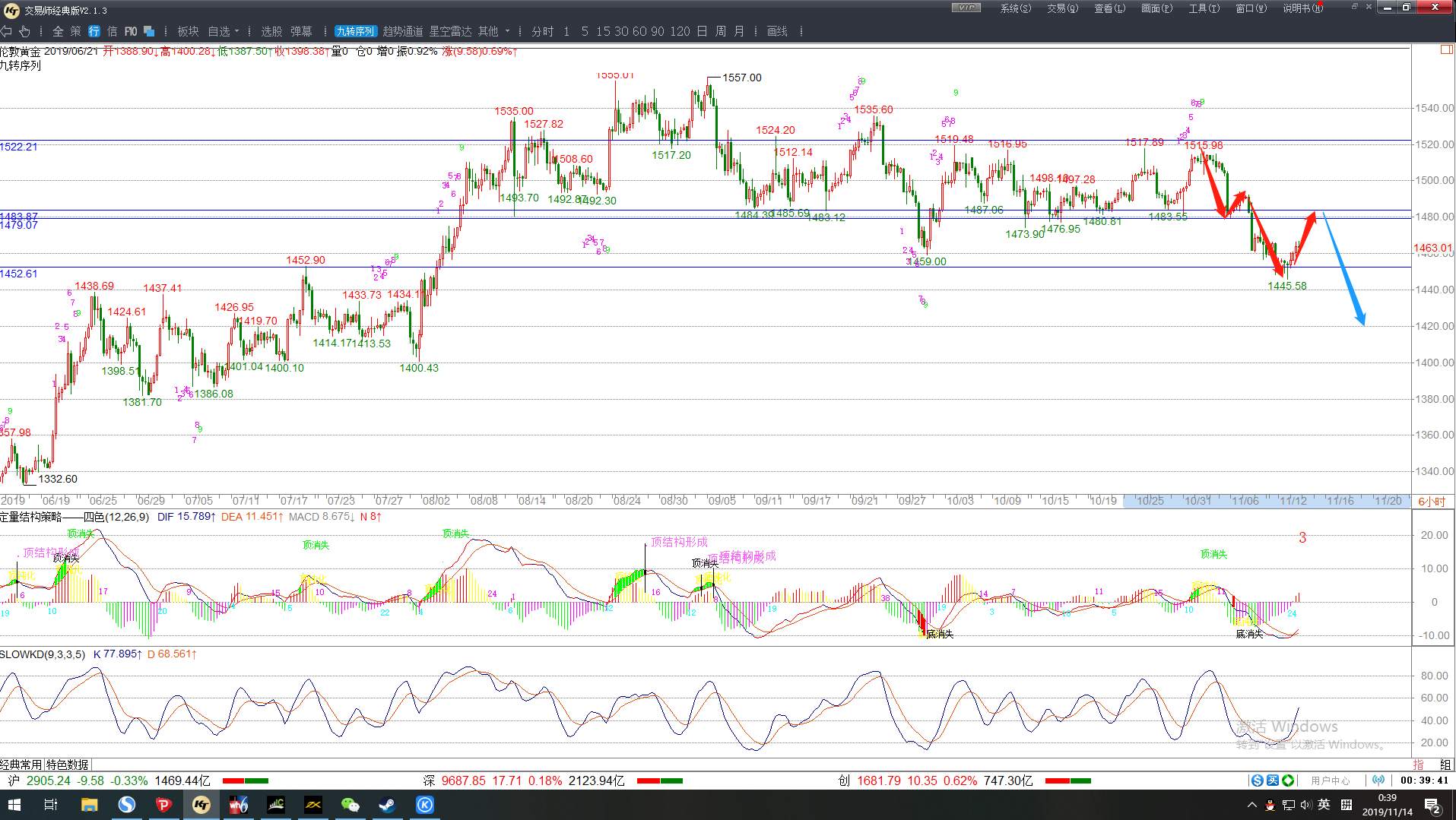Launch Steam from the taskbar
Viewport: 1456px width, 820px height.
click(387, 805)
